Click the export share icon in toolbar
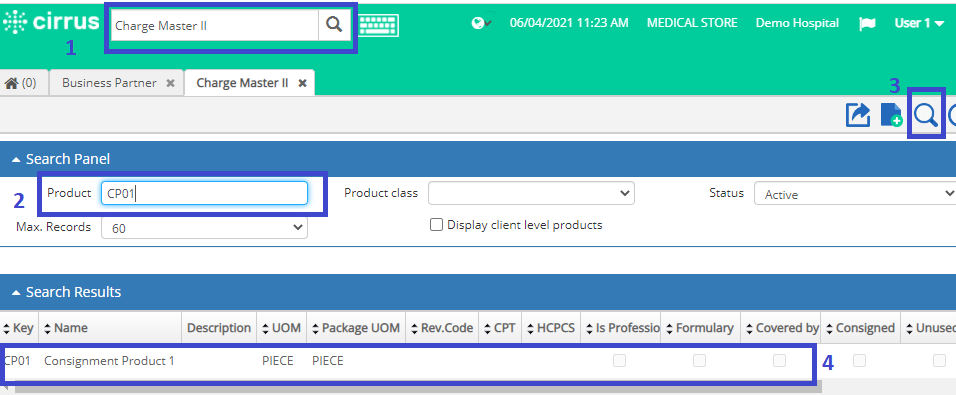956x395 pixels. [x=858, y=115]
